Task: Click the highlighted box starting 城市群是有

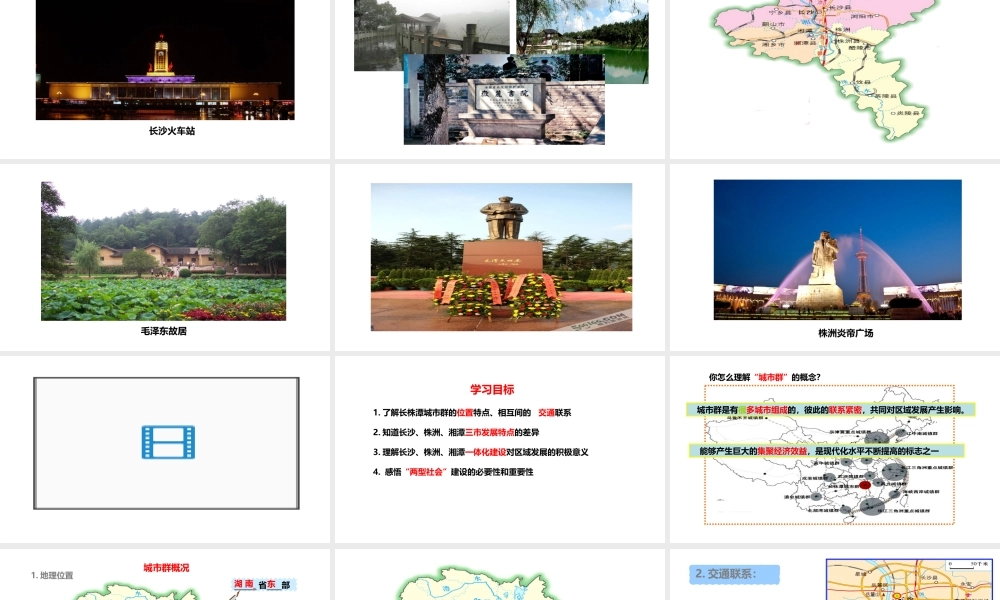Action: coord(831,410)
